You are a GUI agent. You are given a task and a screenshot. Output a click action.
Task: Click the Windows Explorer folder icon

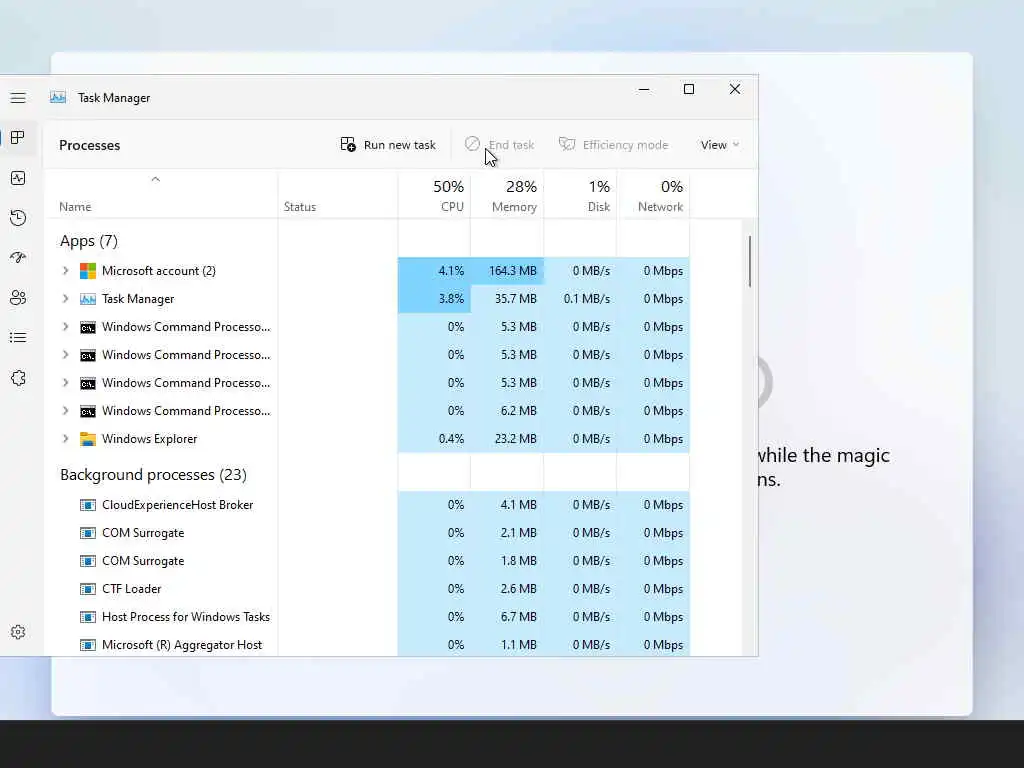coord(88,439)
